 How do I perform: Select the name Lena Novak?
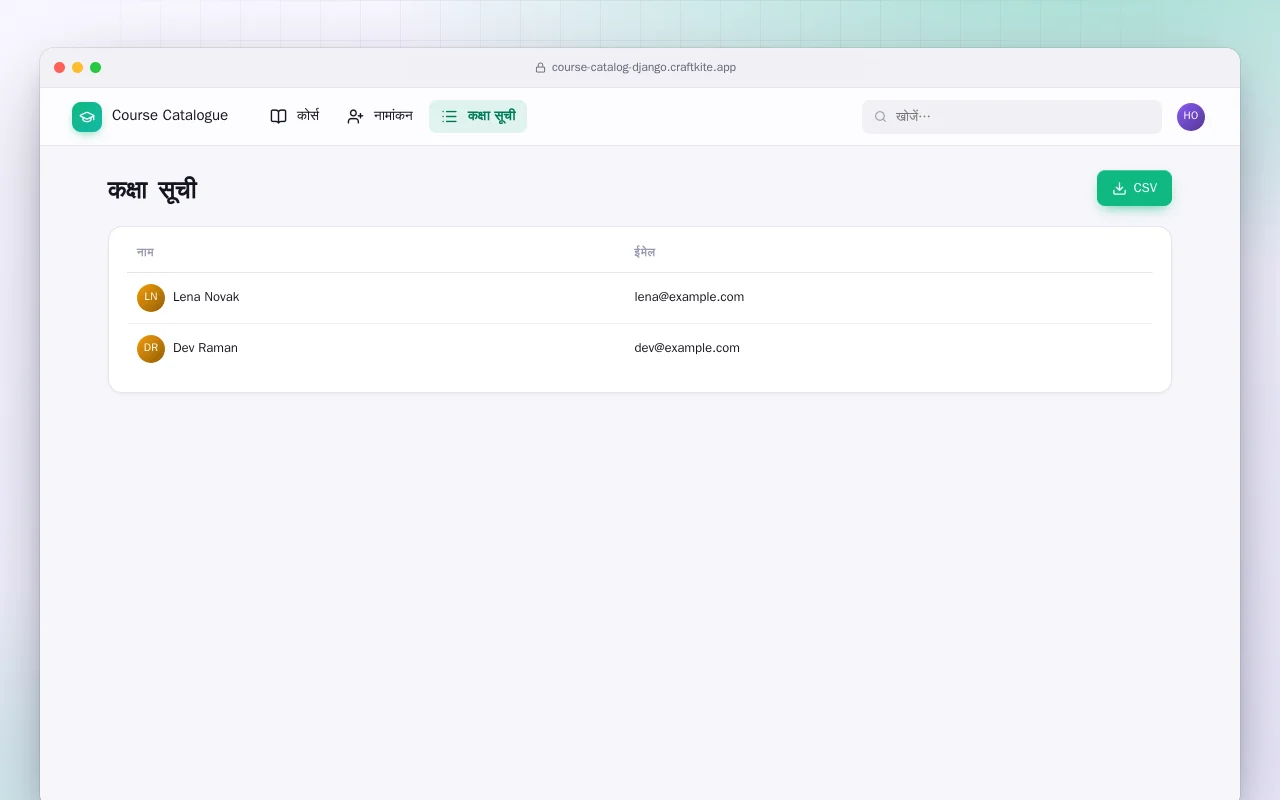click(x=206, y=297)
